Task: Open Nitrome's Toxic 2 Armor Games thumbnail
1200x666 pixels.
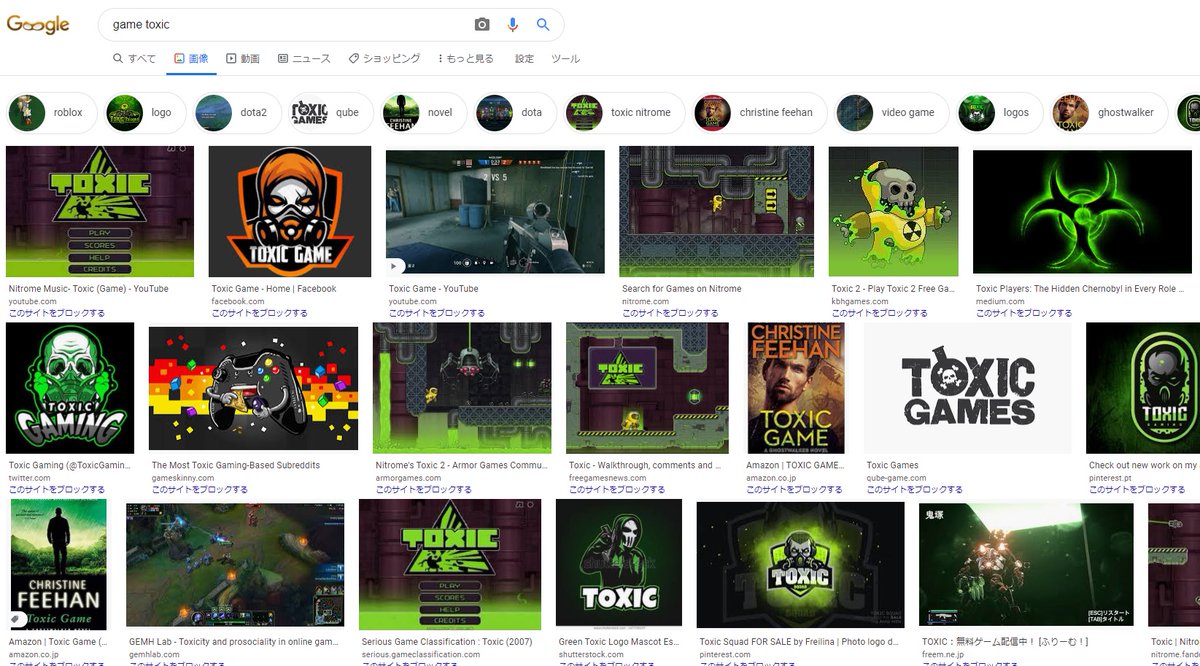Action: [x=462, y=388]
